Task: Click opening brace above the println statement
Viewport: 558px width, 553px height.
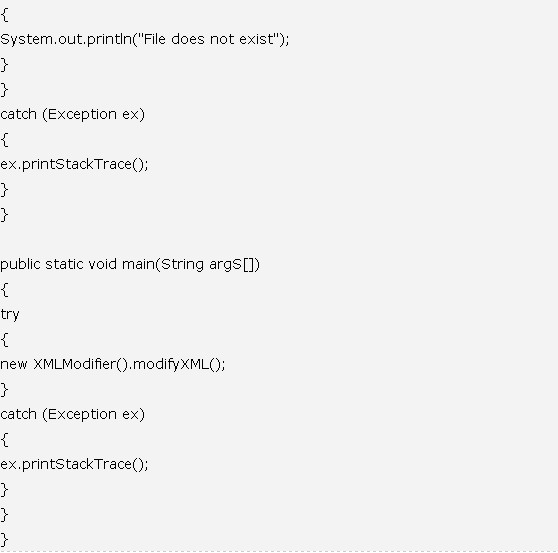Action: (5, 15)
